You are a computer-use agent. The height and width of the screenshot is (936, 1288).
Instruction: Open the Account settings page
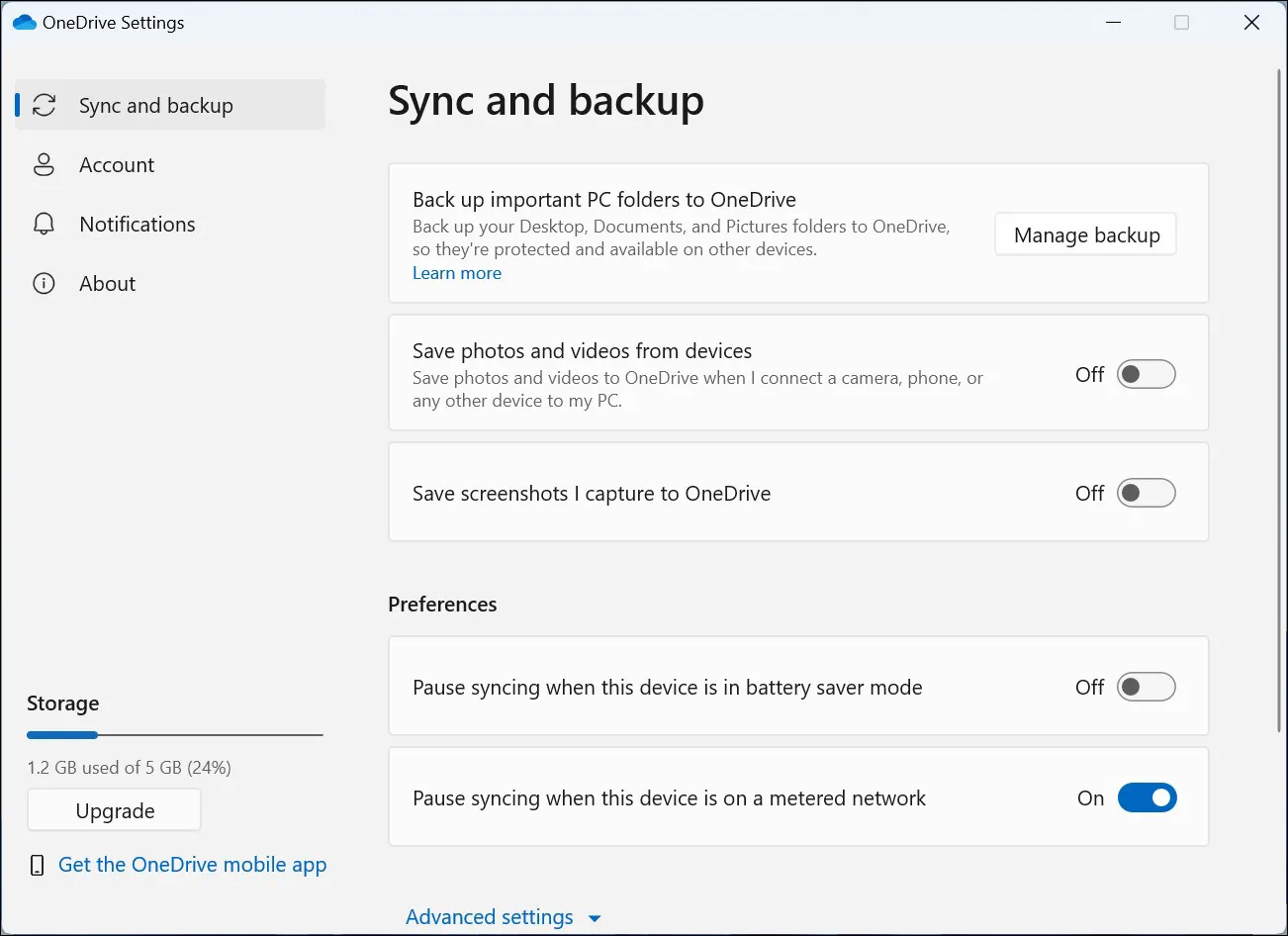[x=117, y=164]
